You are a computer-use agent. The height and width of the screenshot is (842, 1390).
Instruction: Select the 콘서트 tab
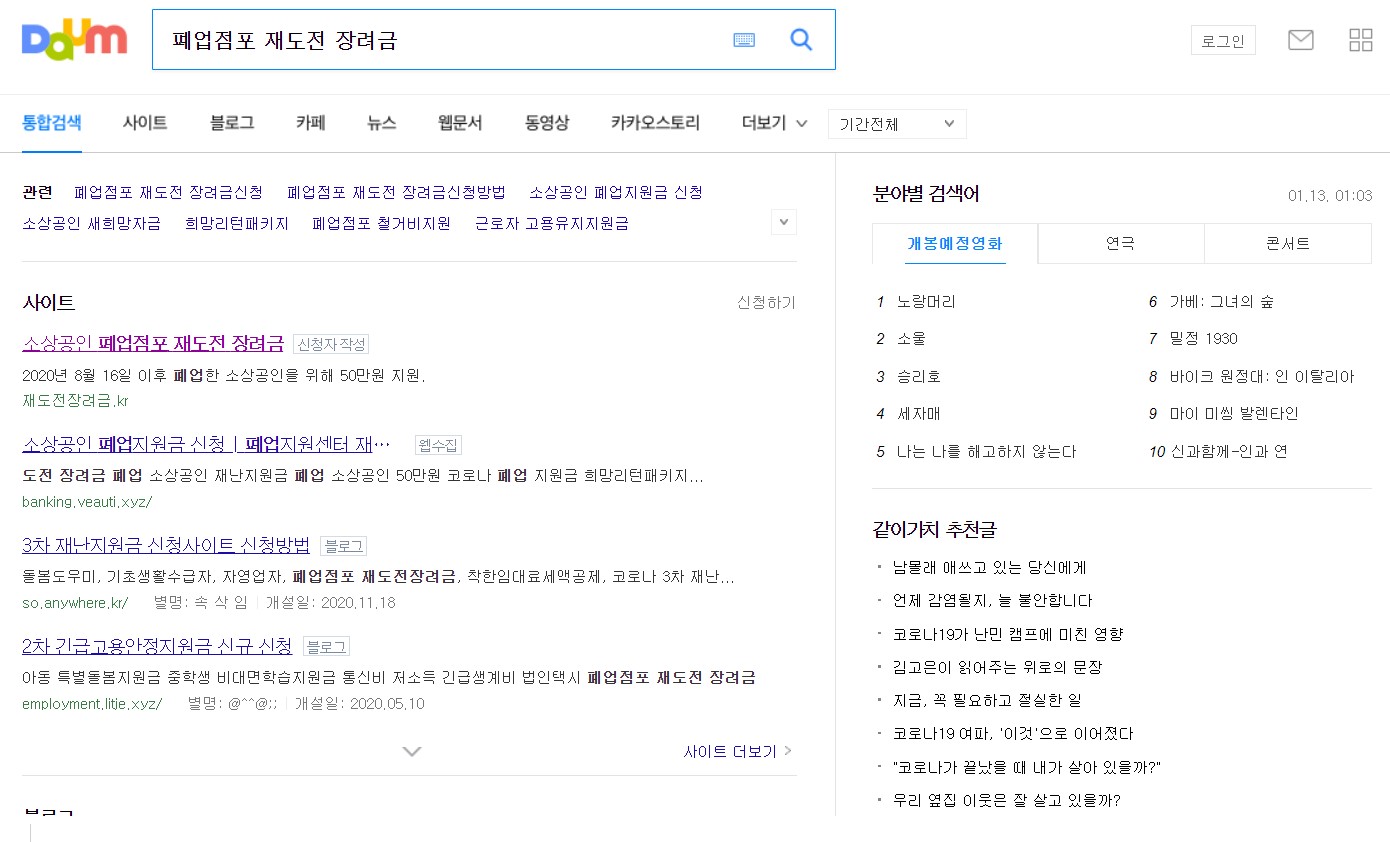[x=1287, y=243]
